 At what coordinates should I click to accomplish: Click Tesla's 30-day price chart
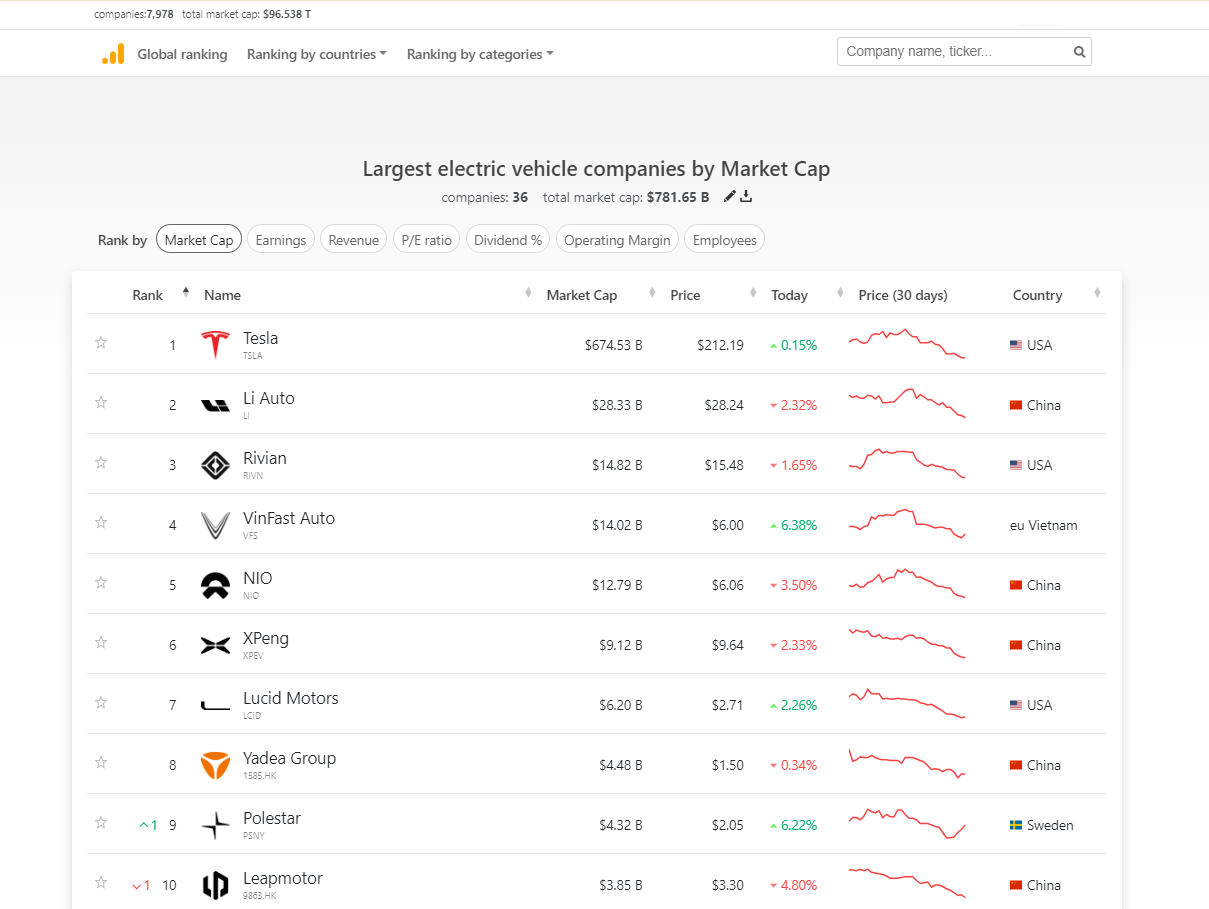[907, 343]
